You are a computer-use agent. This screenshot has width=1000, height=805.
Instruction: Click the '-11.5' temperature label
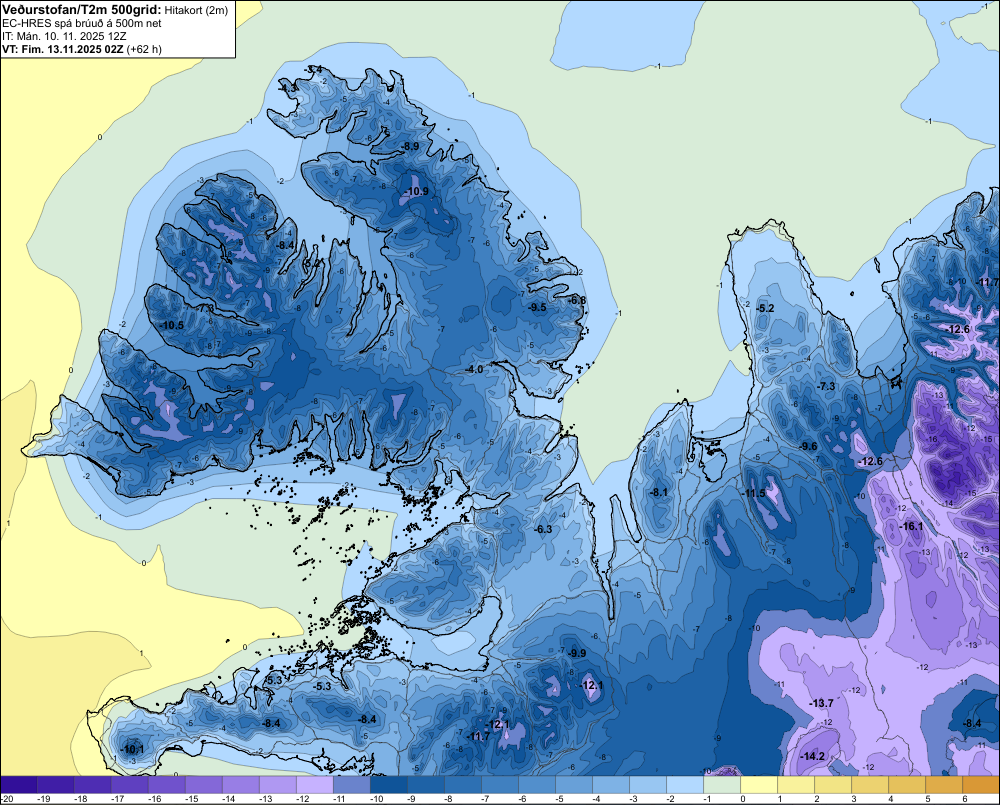pos(753,494)
